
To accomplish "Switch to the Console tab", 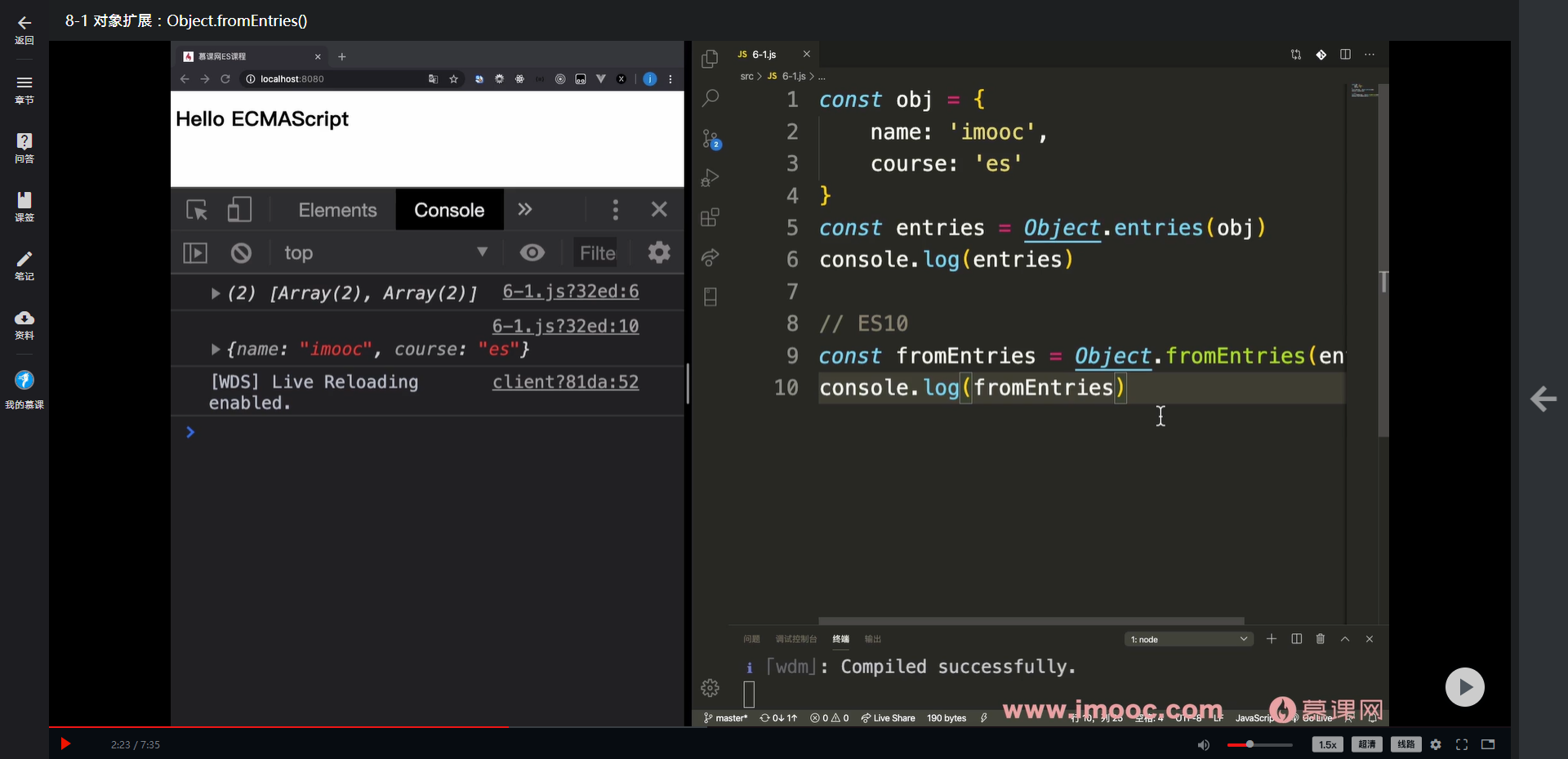I will coord(449,210).
